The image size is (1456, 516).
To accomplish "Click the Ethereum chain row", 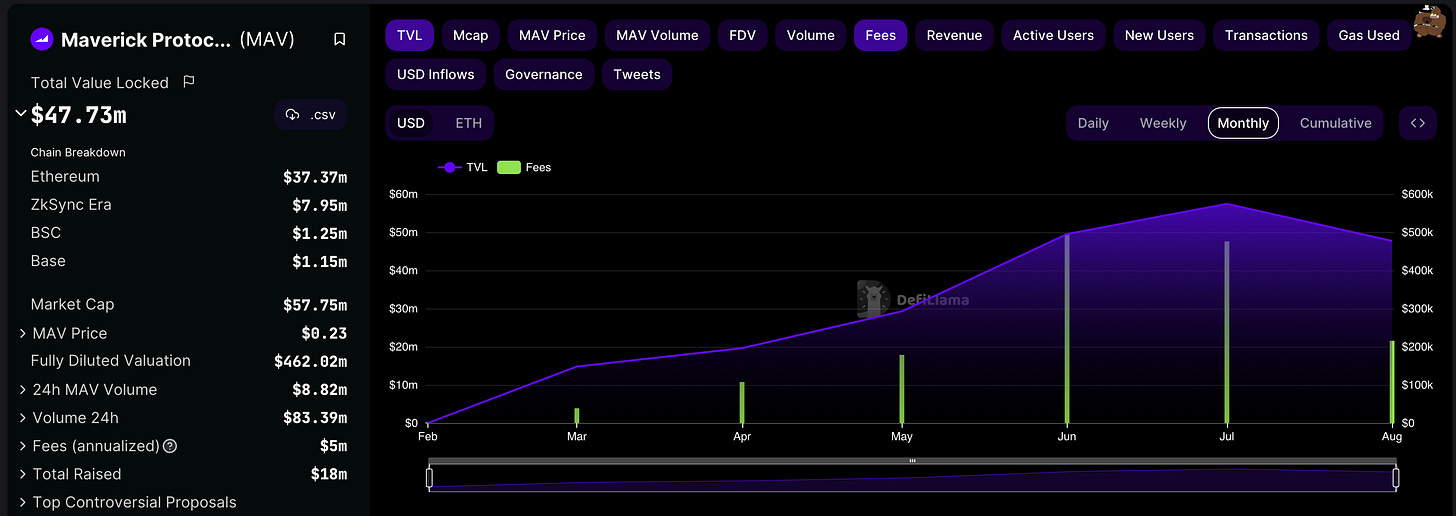I will pos(189,177).
